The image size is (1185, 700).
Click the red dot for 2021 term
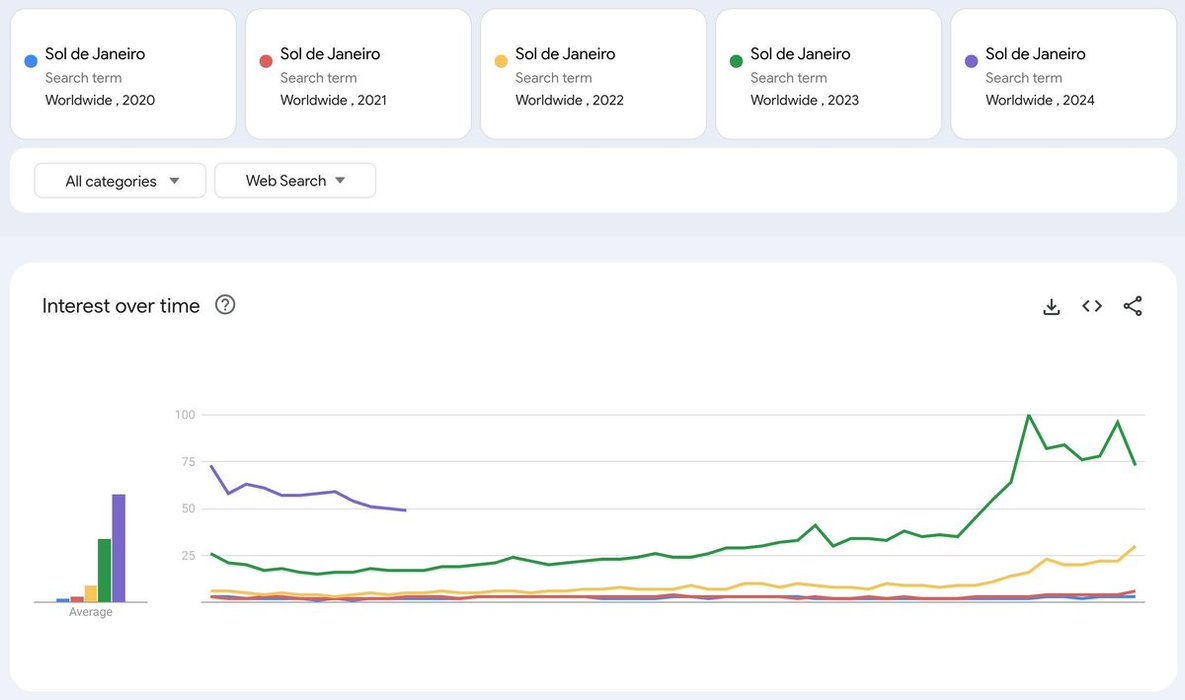[x=266, y=61]
